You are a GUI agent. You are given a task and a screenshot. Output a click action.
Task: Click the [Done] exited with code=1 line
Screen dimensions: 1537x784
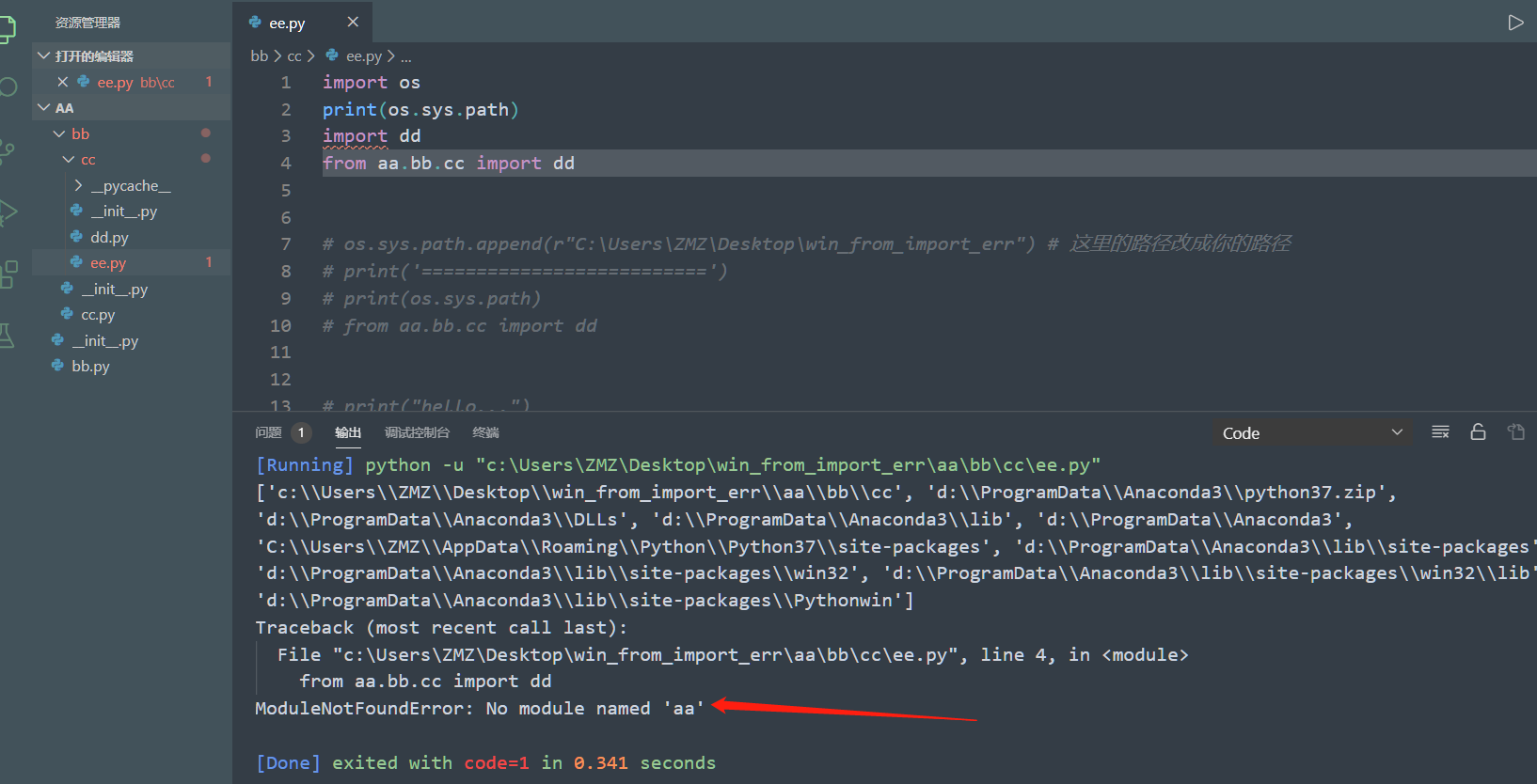point(485,763)
